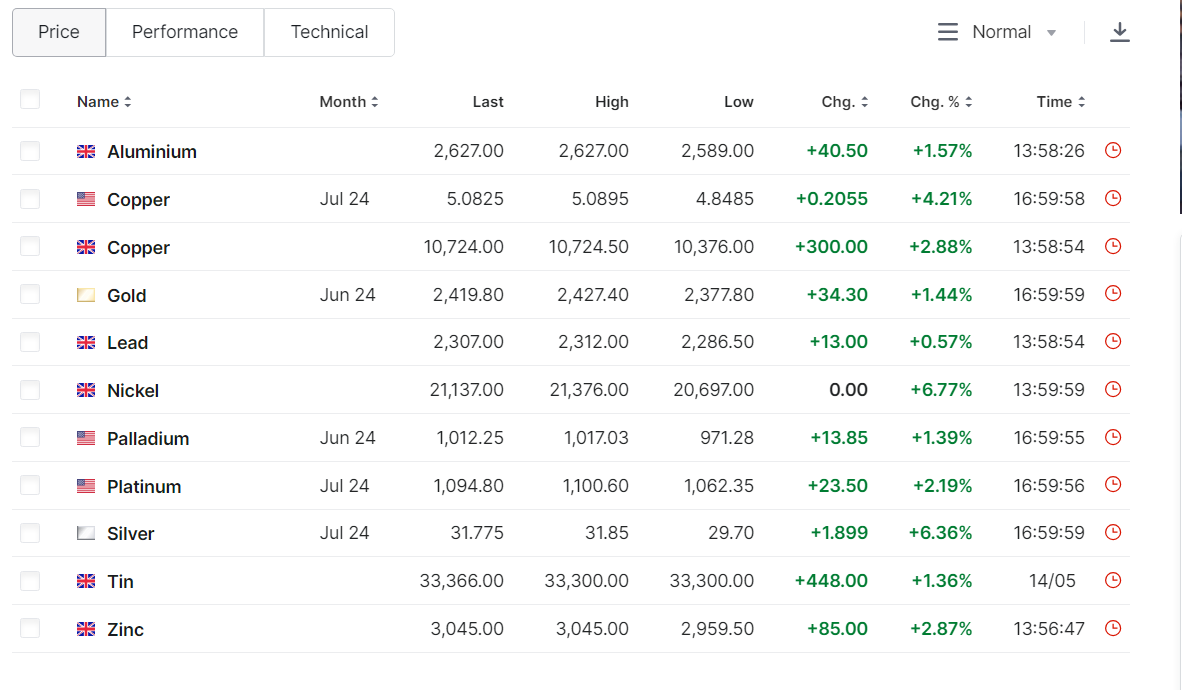The image size is (1182, 690).
Task: Select all rows with header checkbox
Action: 30,100
